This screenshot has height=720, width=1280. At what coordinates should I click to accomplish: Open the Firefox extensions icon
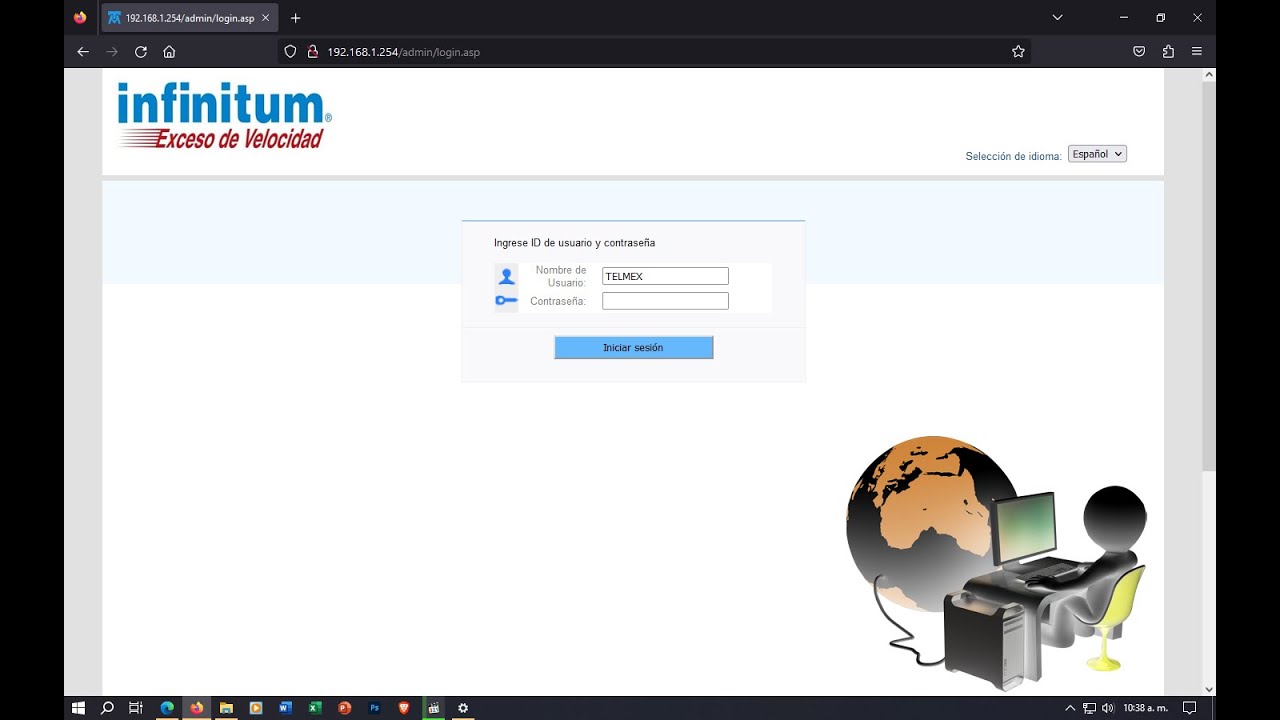pyautogui.click(x=1168, y=51)
